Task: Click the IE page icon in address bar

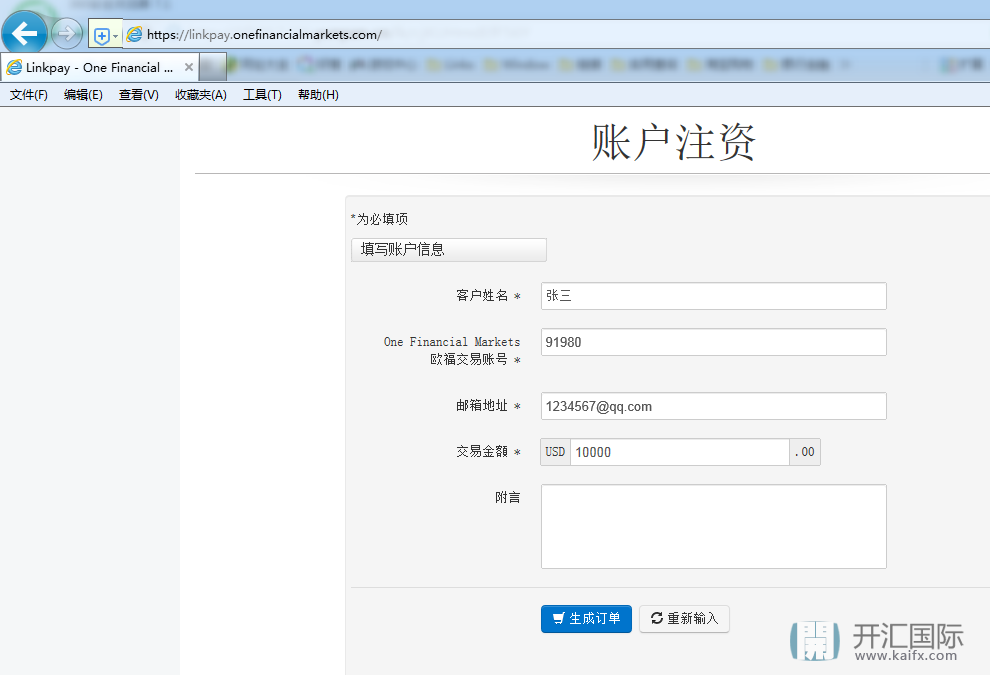Action: pyautogui.click(x=134, y=34)
